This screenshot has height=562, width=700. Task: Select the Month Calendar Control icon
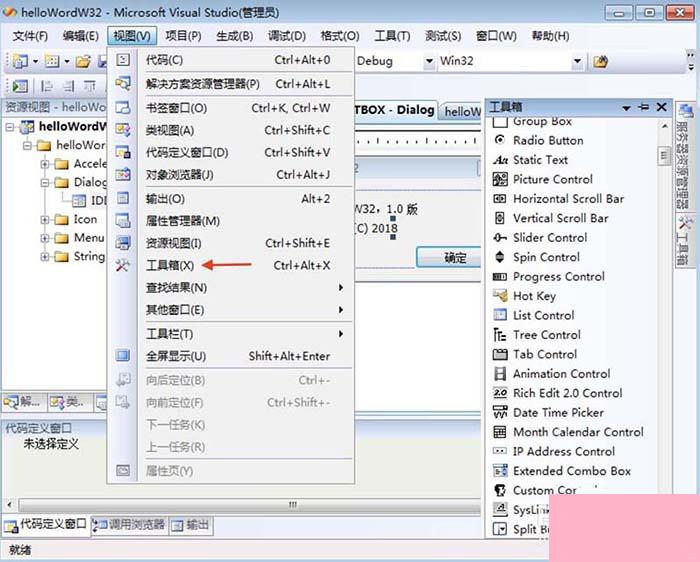500,432
